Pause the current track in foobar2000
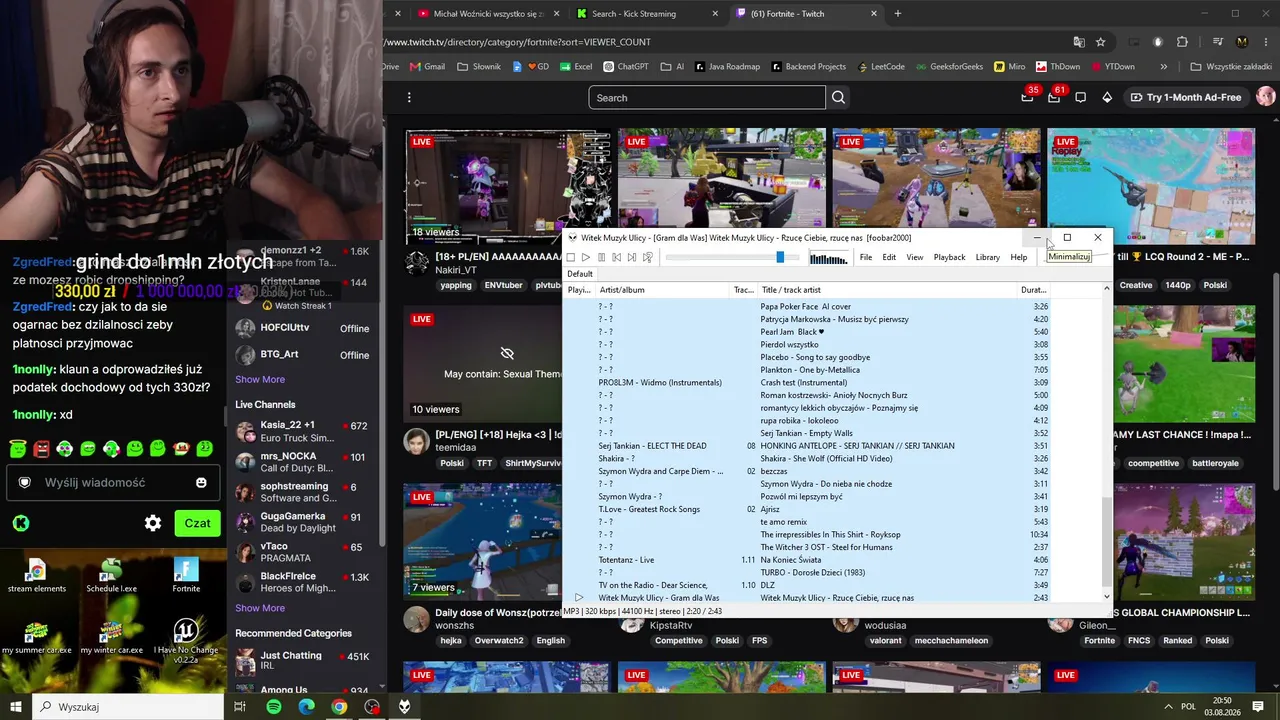 [x=601, y=258]
